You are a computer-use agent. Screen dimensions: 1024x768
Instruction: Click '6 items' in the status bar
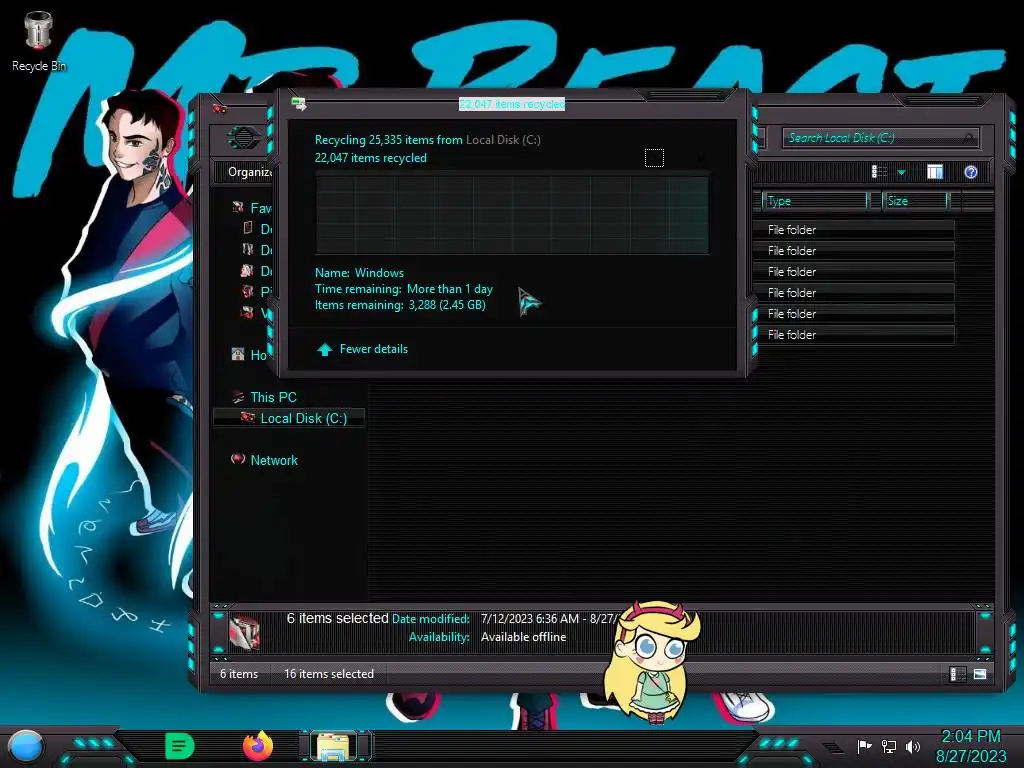click(238, 674)
